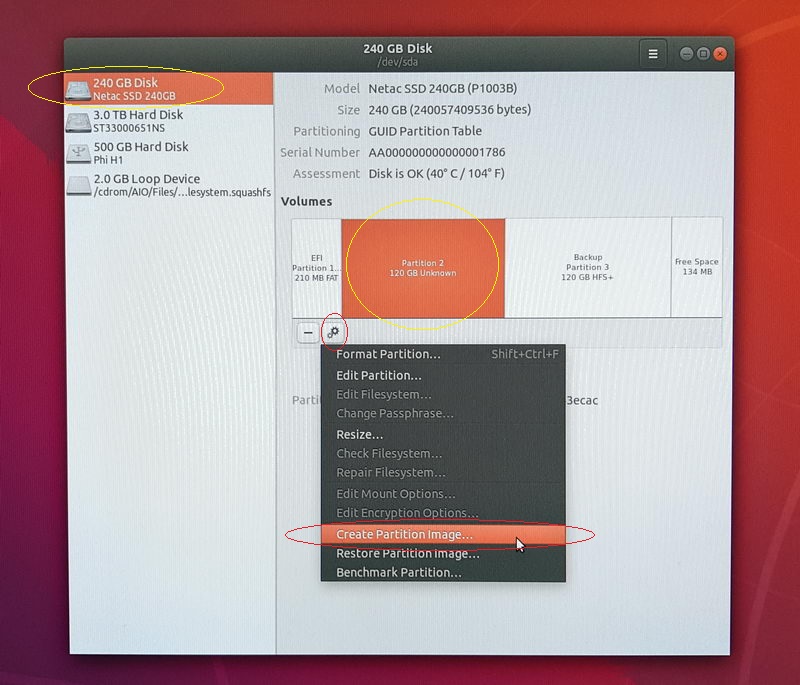
Task: Click the greyed Check Filesystem entry
Action: (443, 453)
